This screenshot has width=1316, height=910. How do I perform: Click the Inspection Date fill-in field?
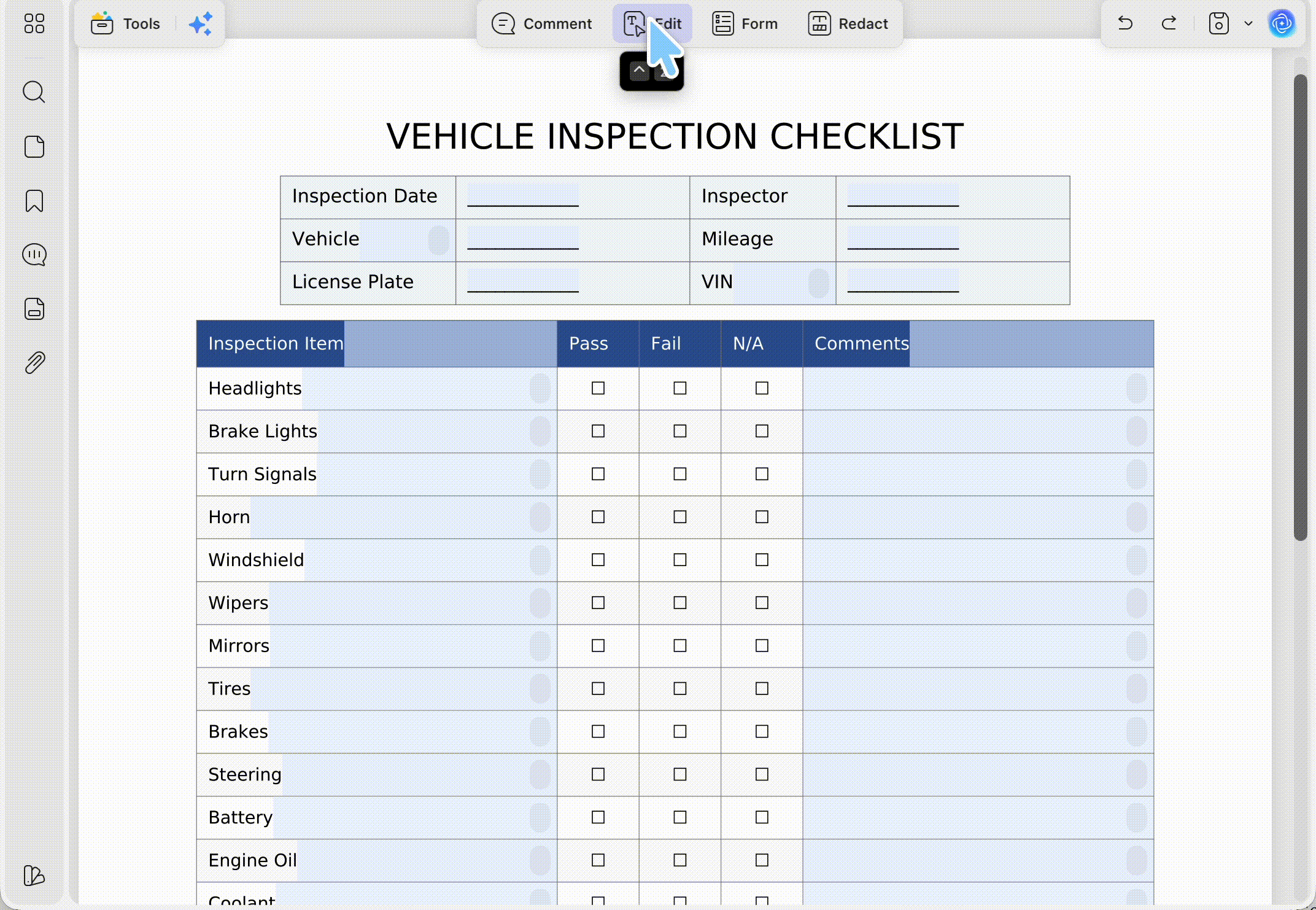523,195
